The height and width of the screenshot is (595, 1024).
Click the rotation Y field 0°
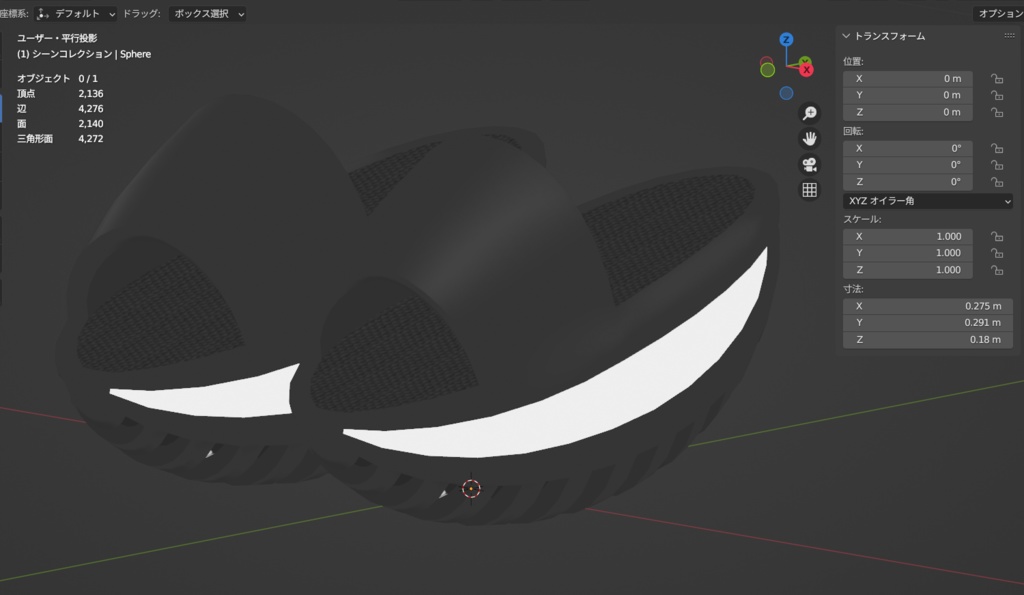click(908, 165)
